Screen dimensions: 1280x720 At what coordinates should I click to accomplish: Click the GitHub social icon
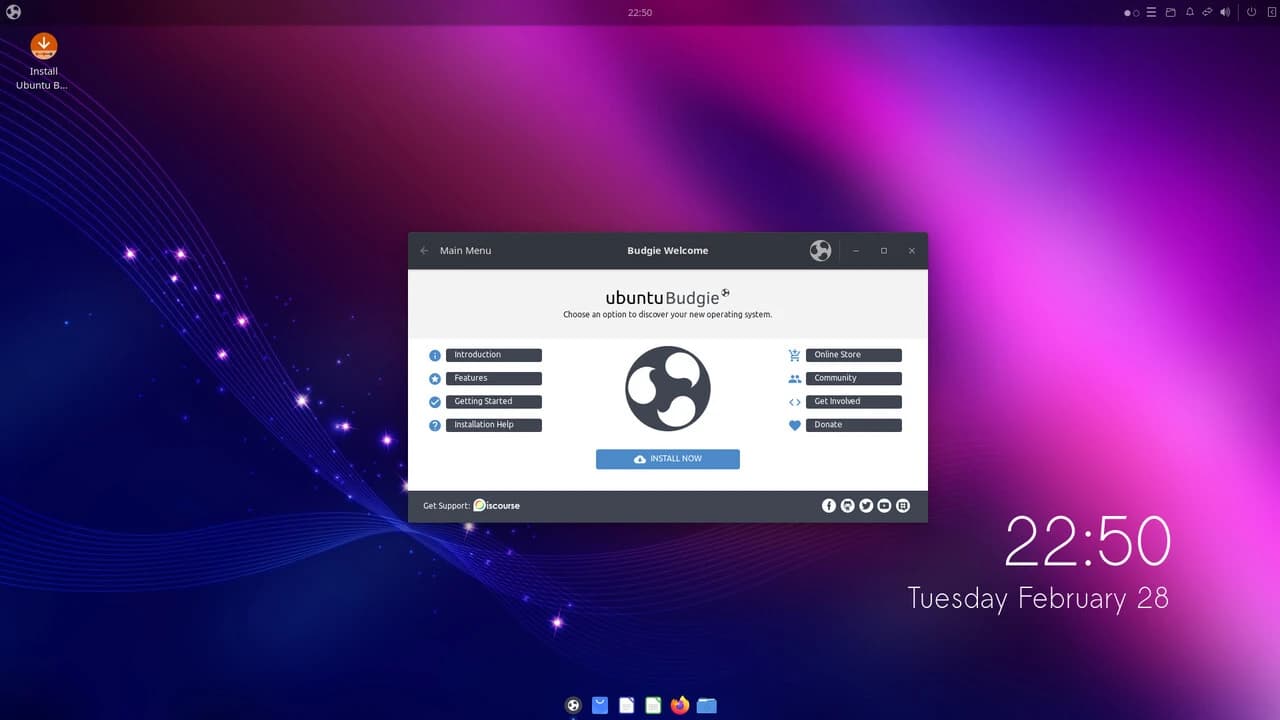847,505
